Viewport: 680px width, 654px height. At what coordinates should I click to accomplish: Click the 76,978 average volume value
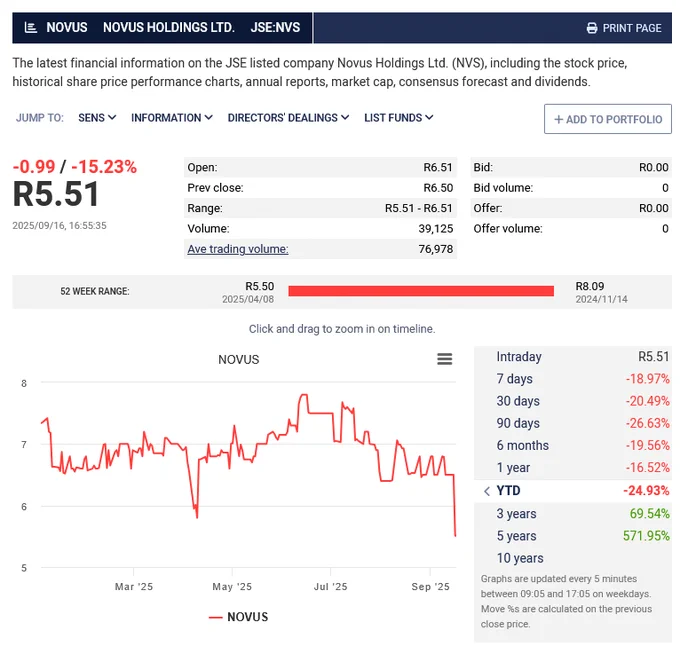click(x=435, y=249)
